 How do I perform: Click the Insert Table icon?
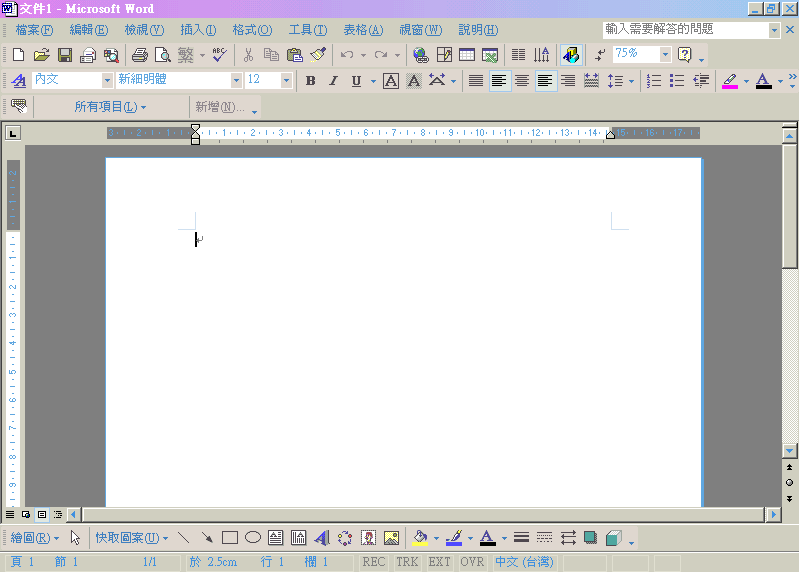point(467,55)
